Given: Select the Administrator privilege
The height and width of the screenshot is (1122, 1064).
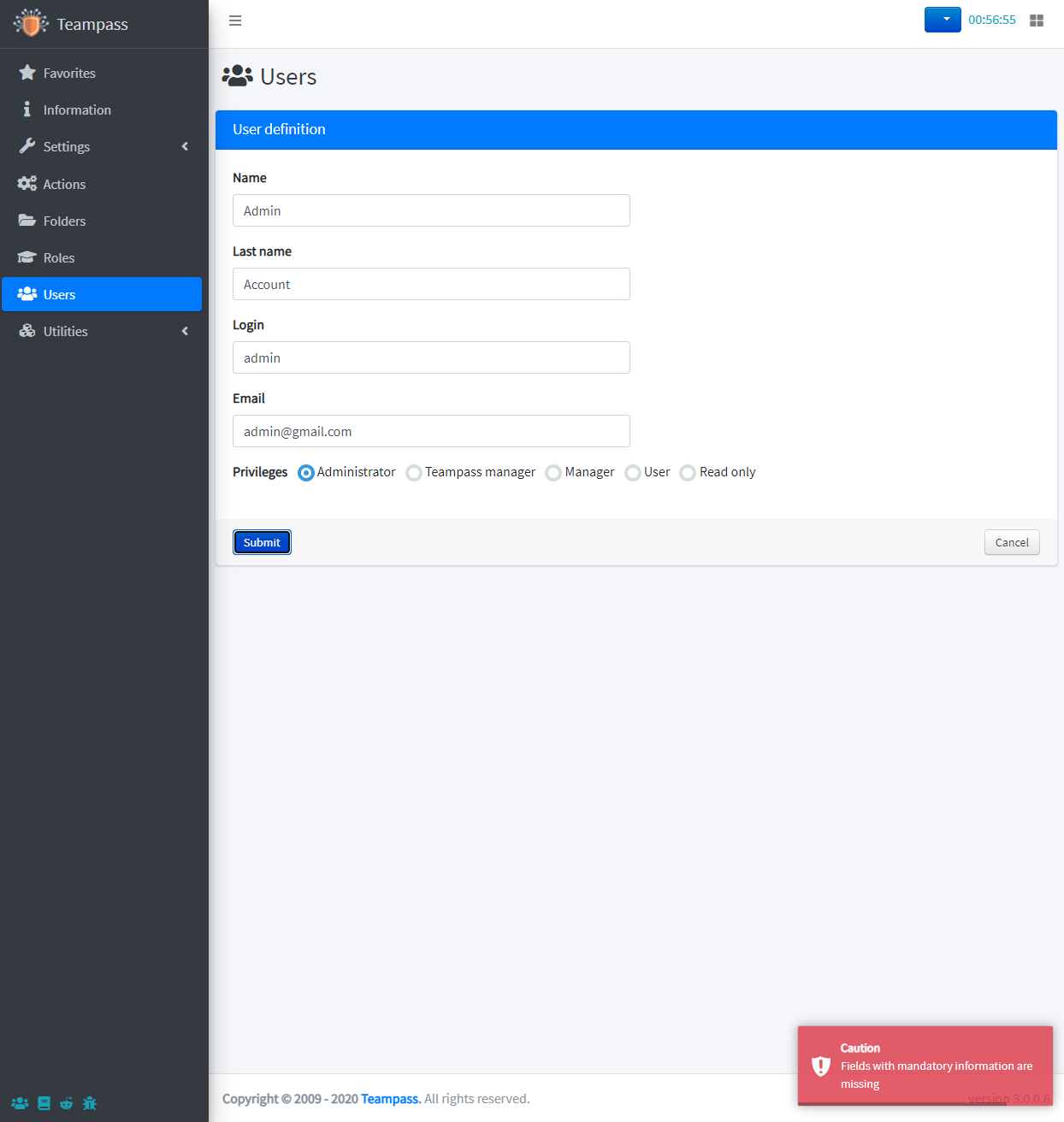Looking at the screenshot, I should 306,473.
